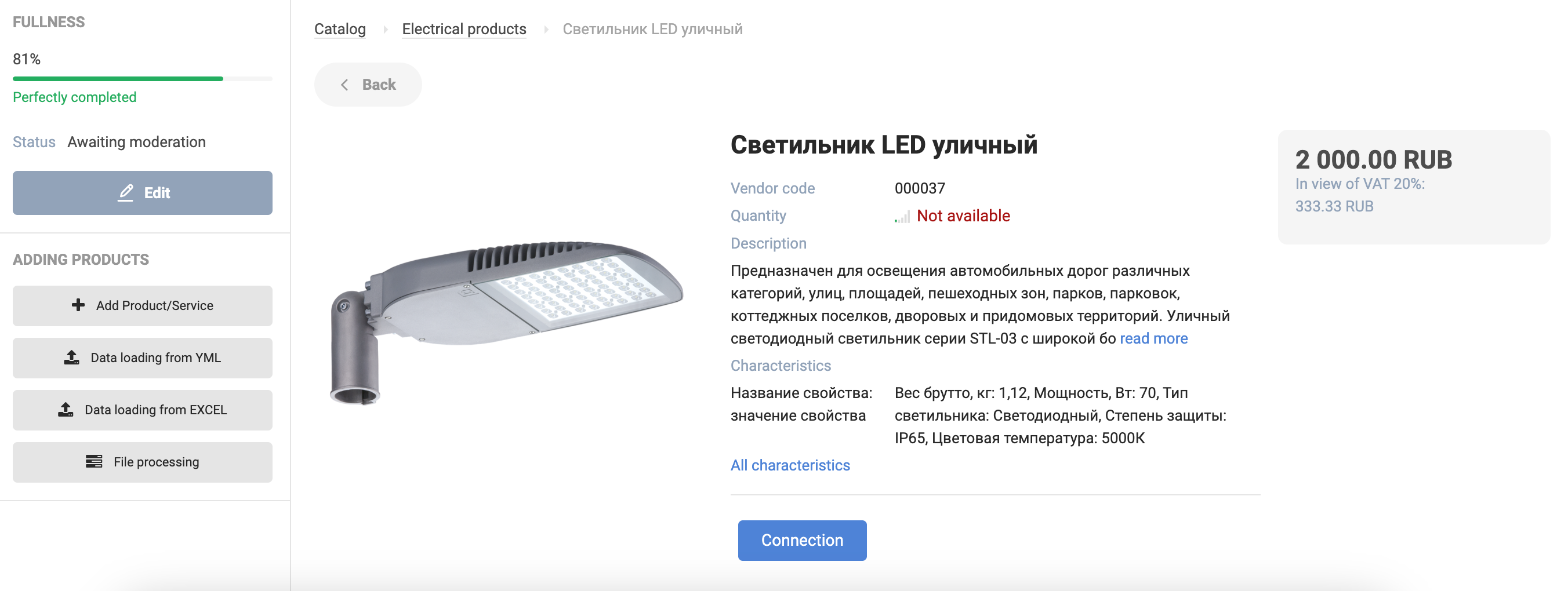Click the upload icon beside EXCEL loading
This screenshot has height=591, width=1568.
66,410
